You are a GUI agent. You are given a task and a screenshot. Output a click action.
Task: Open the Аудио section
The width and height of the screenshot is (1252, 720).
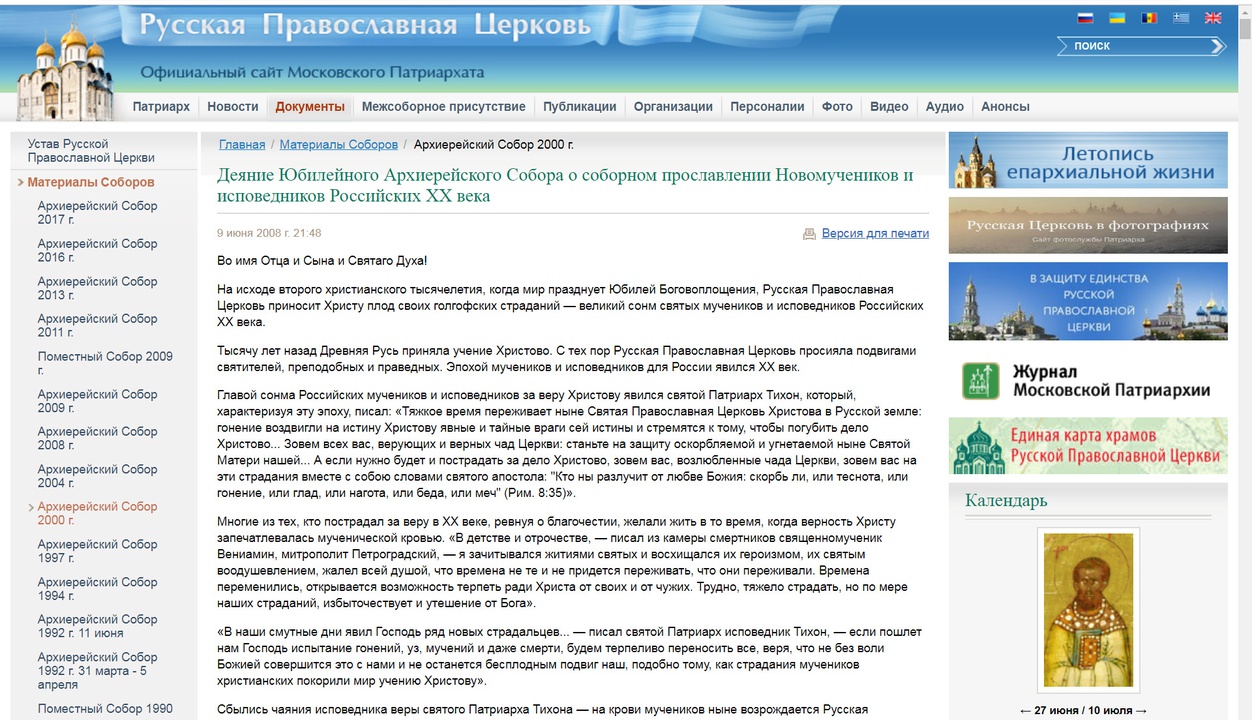pyautogui.click(x=945, y=107)
